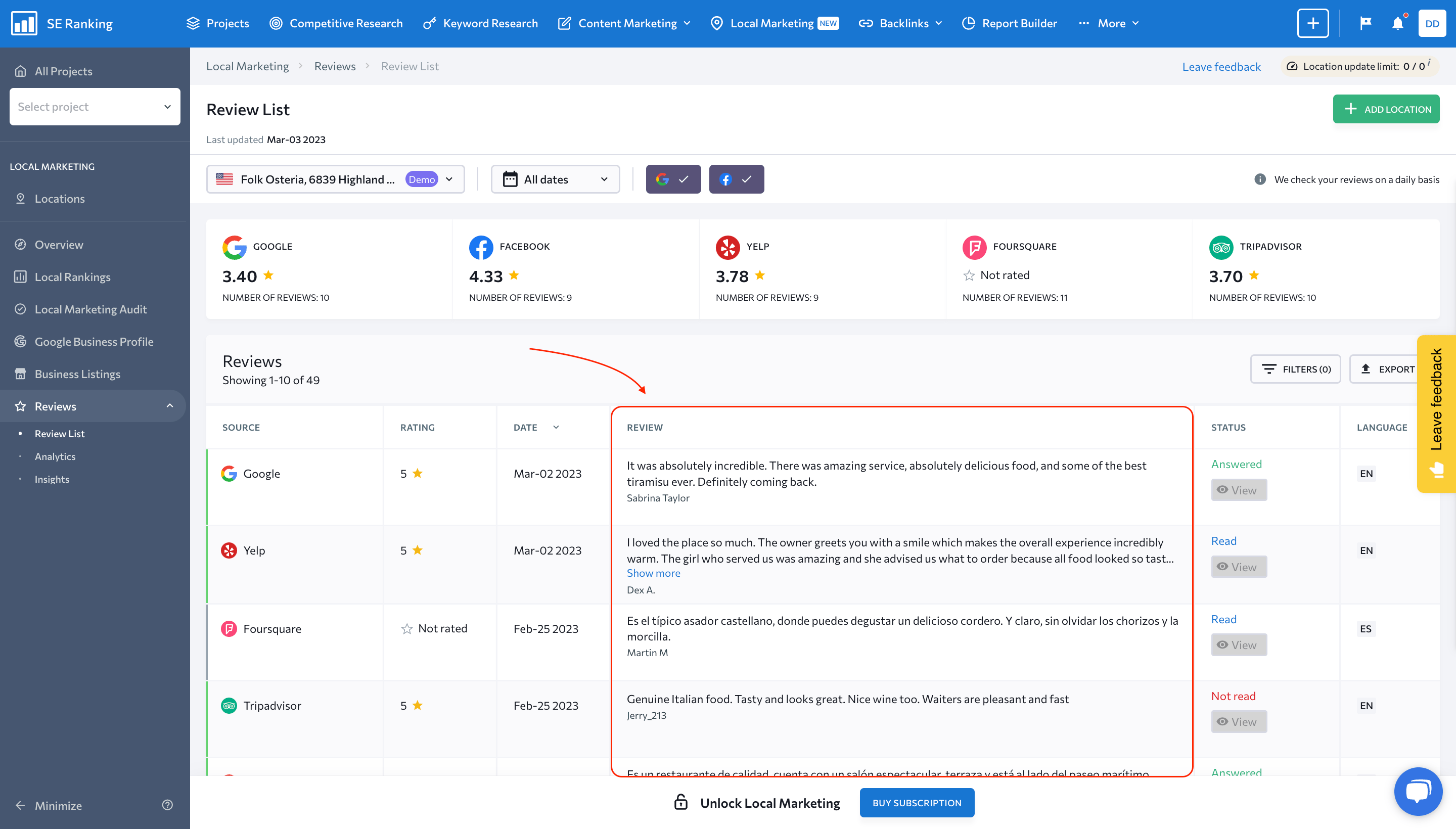This screenshot has width=1456, height=829.
Task: Open the All dates dropdown
Action: click(555, 179)
